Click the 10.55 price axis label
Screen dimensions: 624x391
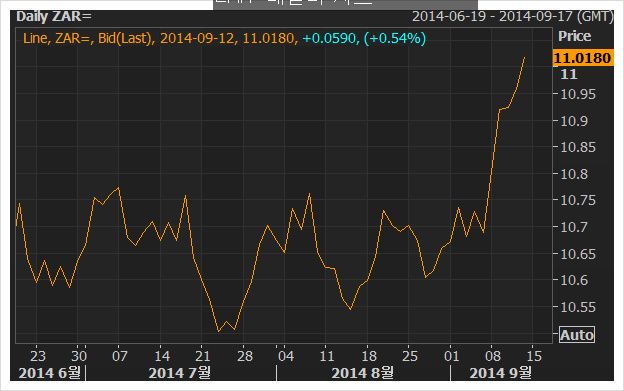[x=578, y=307]
